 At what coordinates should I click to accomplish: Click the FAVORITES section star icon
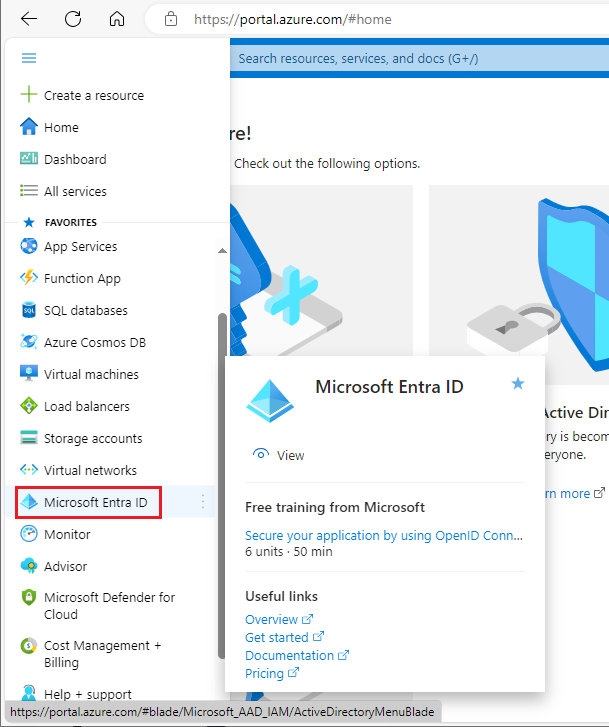pos(29,223)
